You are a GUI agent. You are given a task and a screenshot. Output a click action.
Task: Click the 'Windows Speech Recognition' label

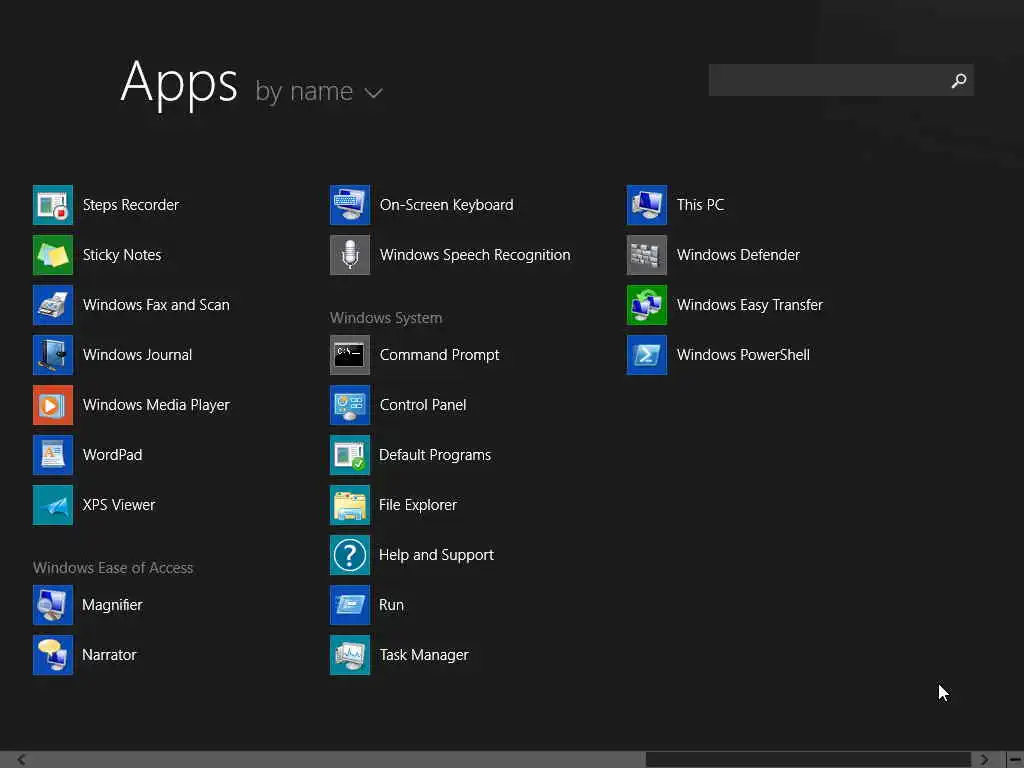point(475,255)
